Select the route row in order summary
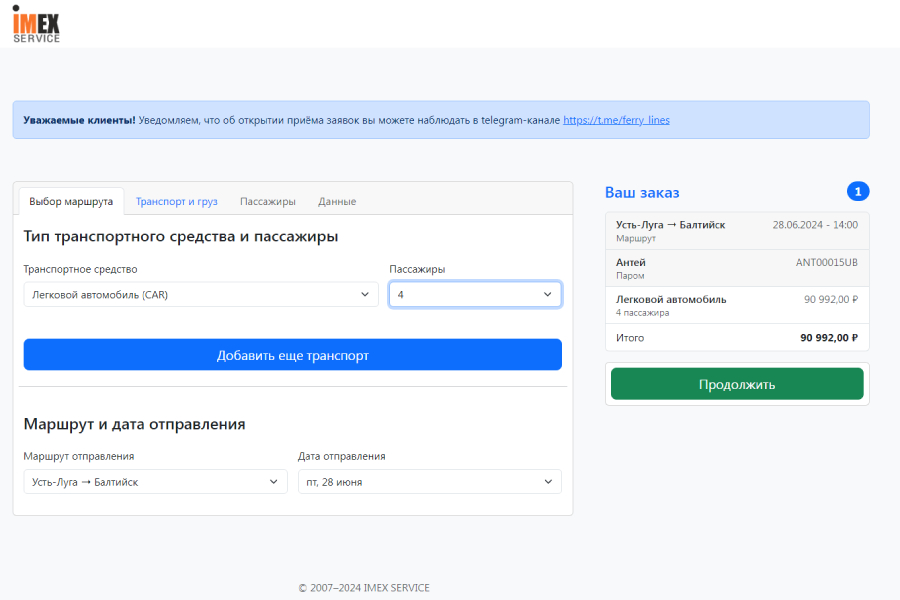 pyautogui.click(x=736, y=231)
